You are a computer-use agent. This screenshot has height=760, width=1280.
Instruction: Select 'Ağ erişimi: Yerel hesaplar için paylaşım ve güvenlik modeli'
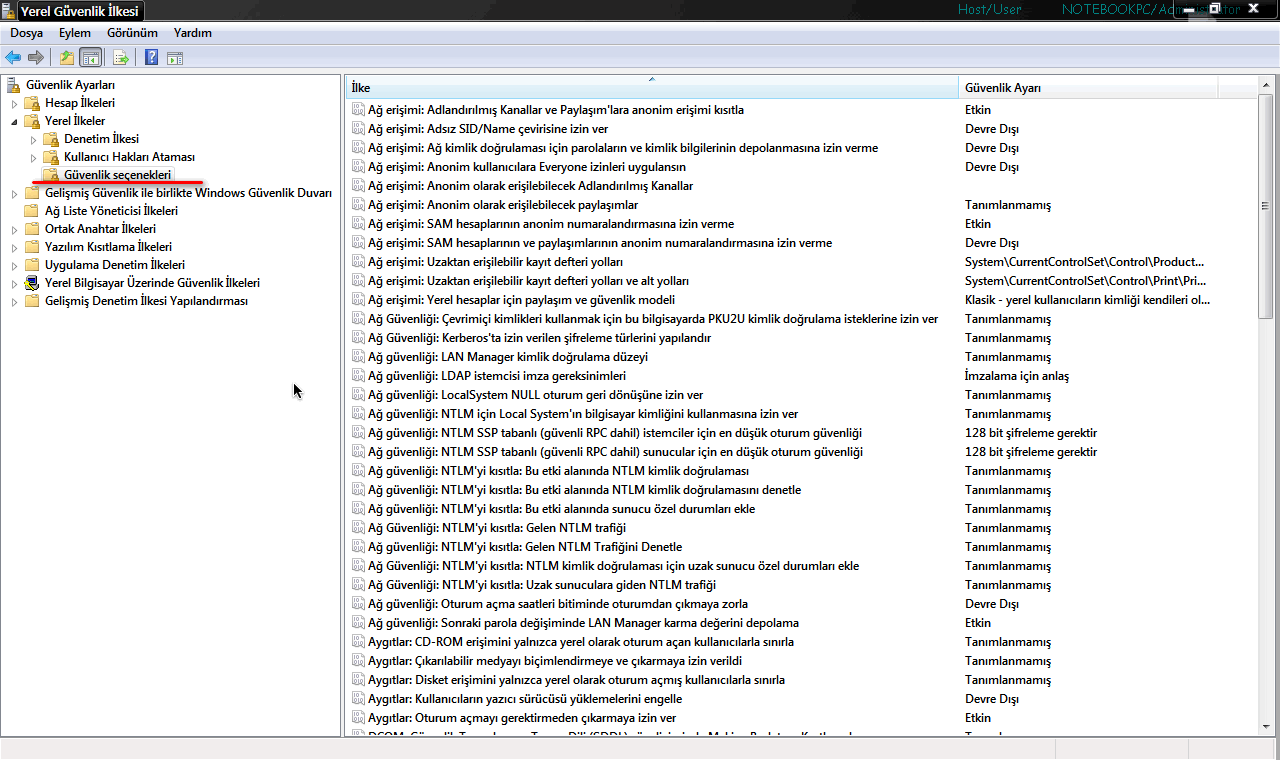(x=521, y=300)
